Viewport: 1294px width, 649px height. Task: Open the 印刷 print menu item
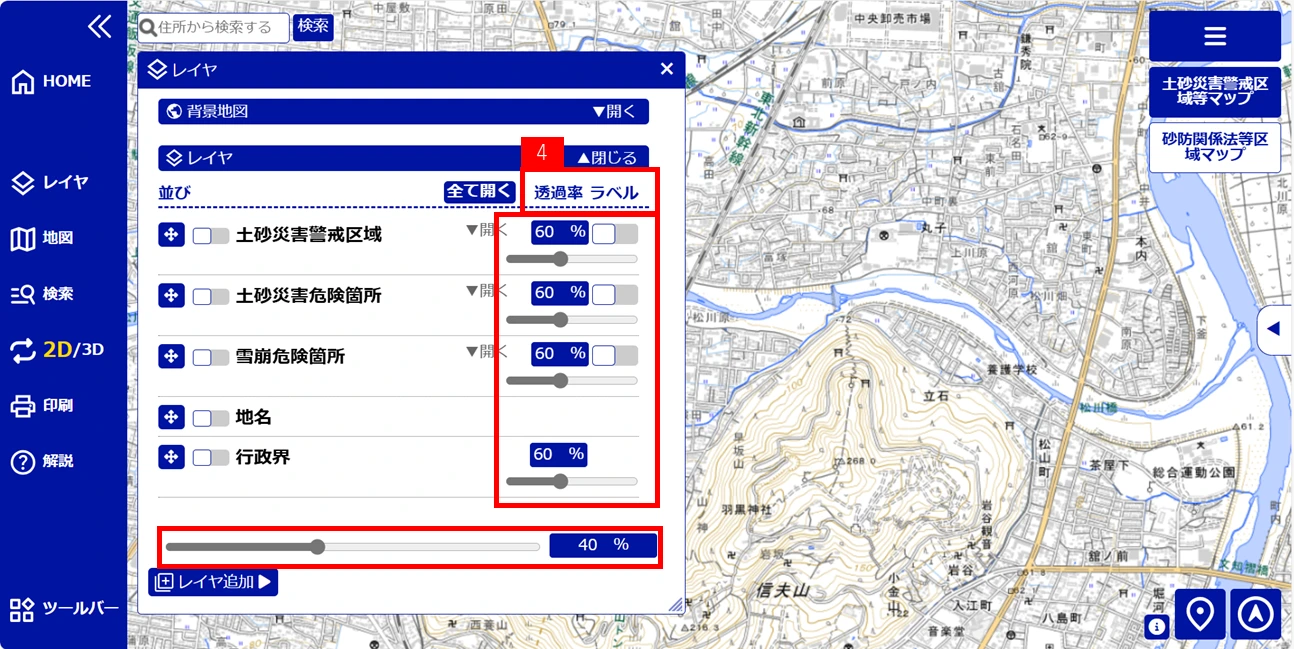click(42, 406)
